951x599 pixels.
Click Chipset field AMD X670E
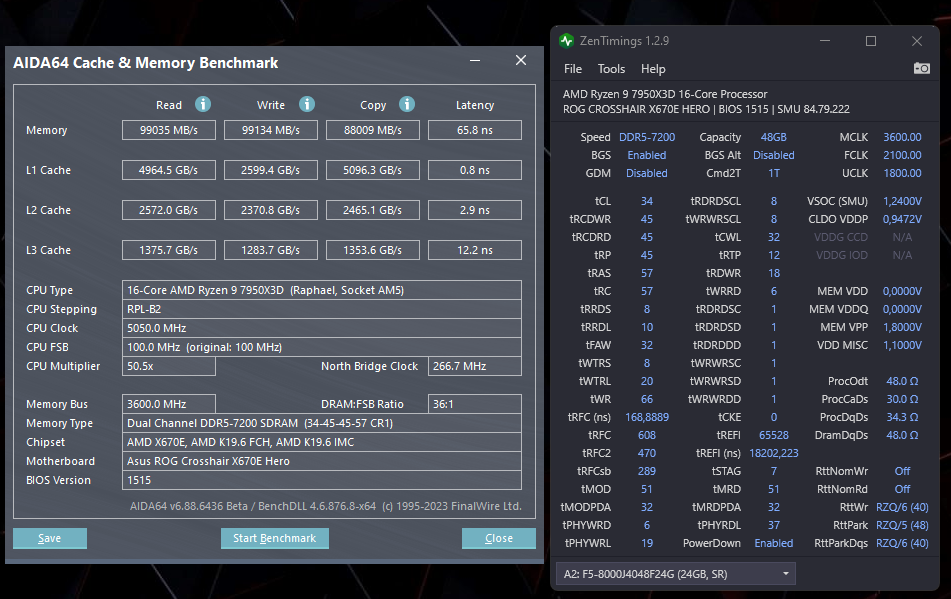coord(321,442)
